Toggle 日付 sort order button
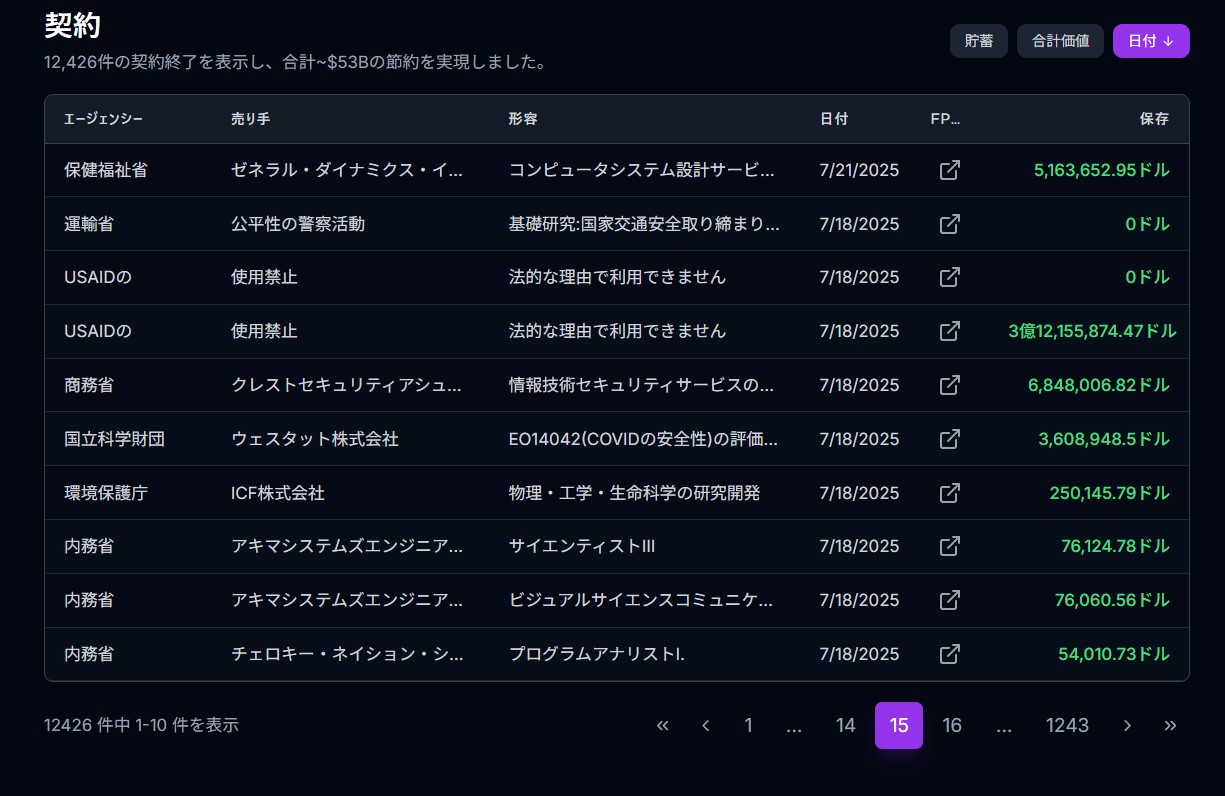The image size is (1225, 796). [1151, 41]
